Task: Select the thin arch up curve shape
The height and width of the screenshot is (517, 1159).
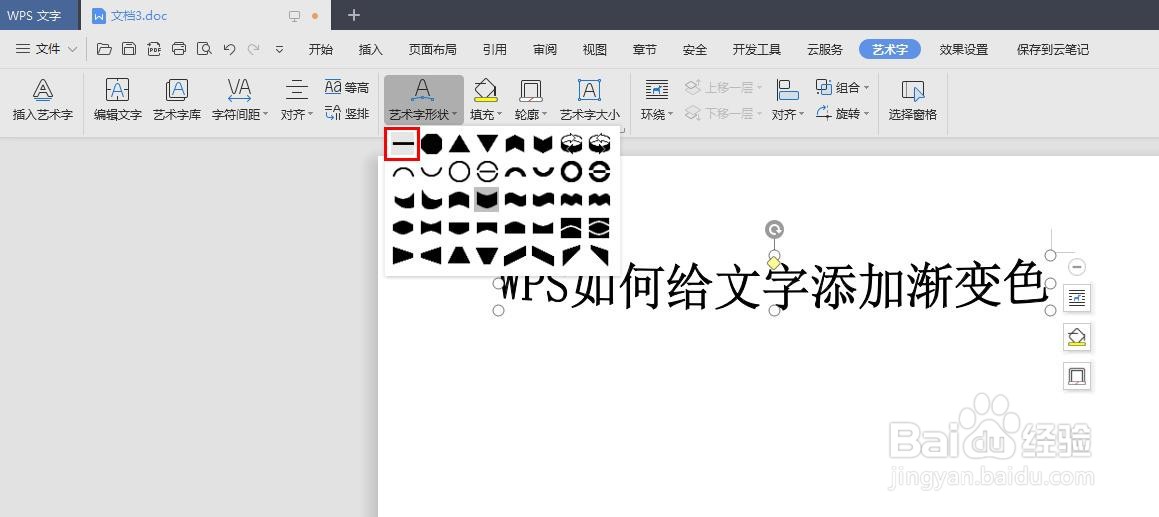Action: (x=403, y=172)
